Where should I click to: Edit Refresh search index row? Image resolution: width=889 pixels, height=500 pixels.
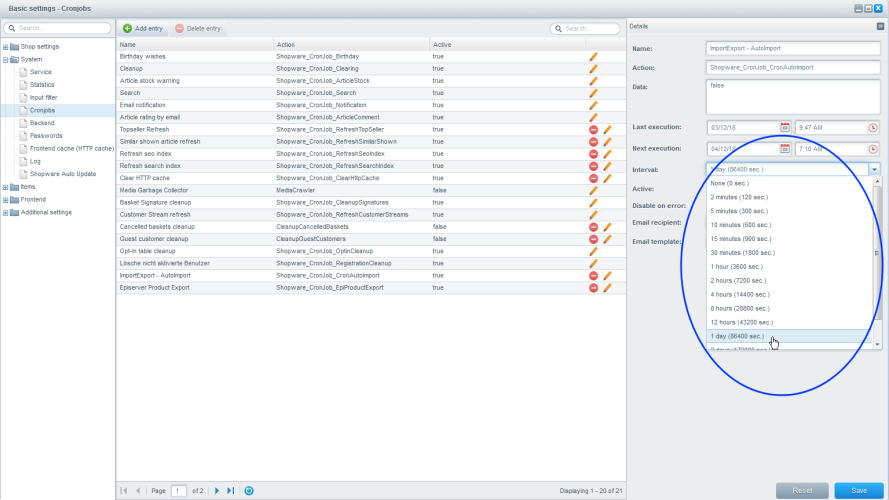[x=607, y=166]
